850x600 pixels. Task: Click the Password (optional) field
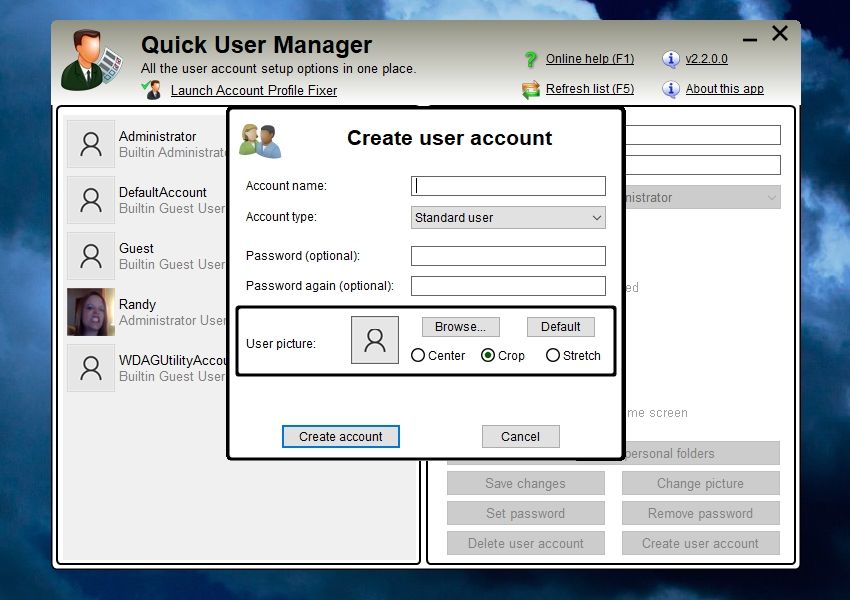pyautogui.click(x=508, y=256)
